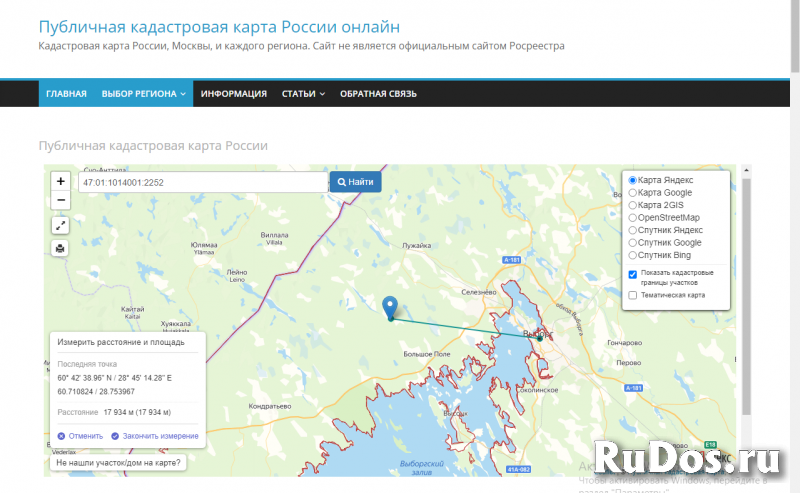The image size is (800, 493).
Task: Click the E18 road shield
Action: tap(710, 445)
